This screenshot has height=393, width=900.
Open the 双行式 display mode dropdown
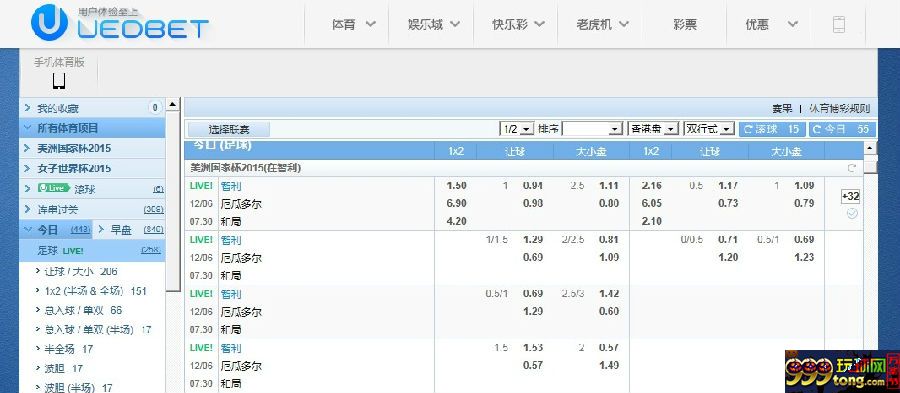709,129
